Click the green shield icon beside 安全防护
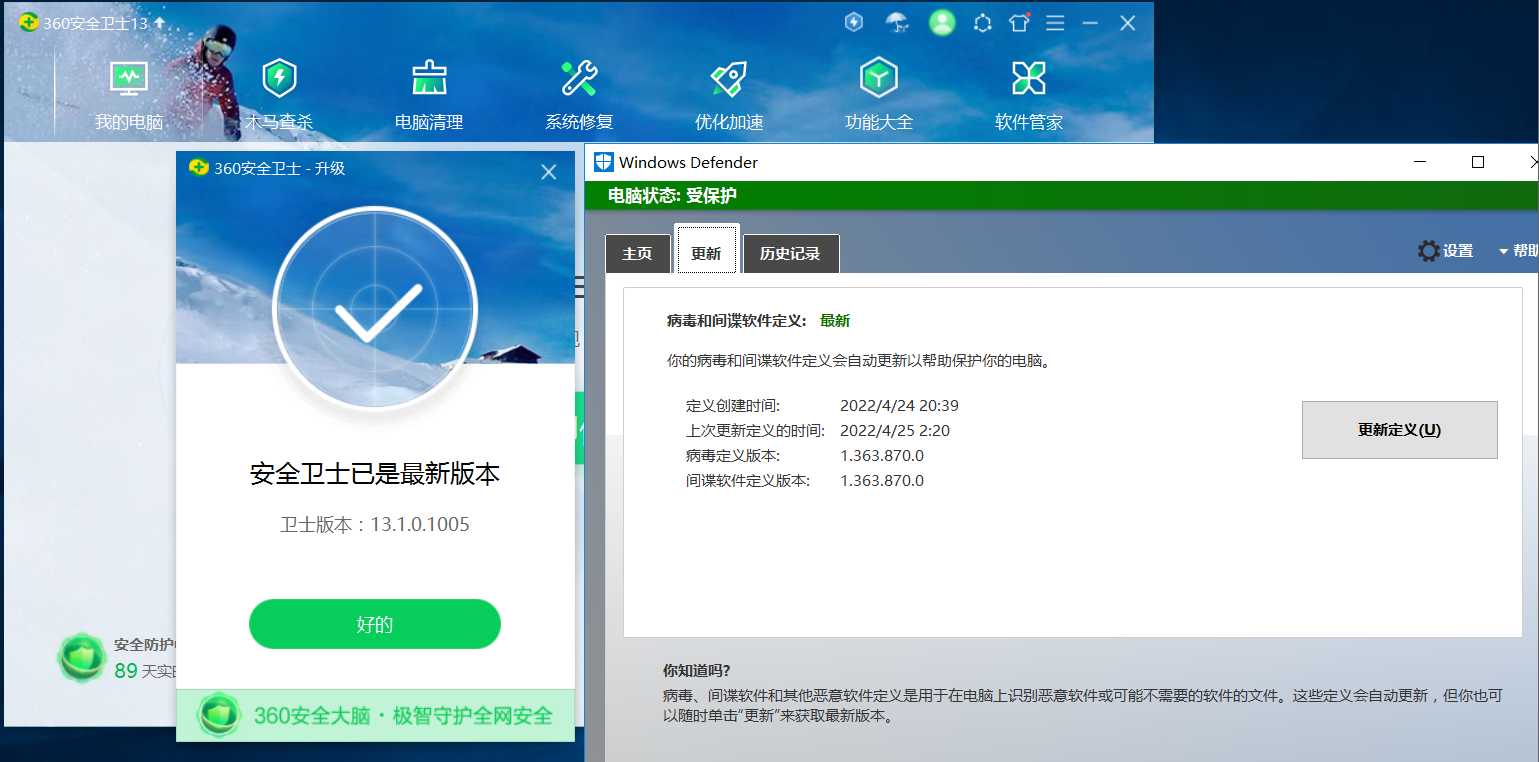The width and height of the screenshot is (1539, 762). click(82, 658)
